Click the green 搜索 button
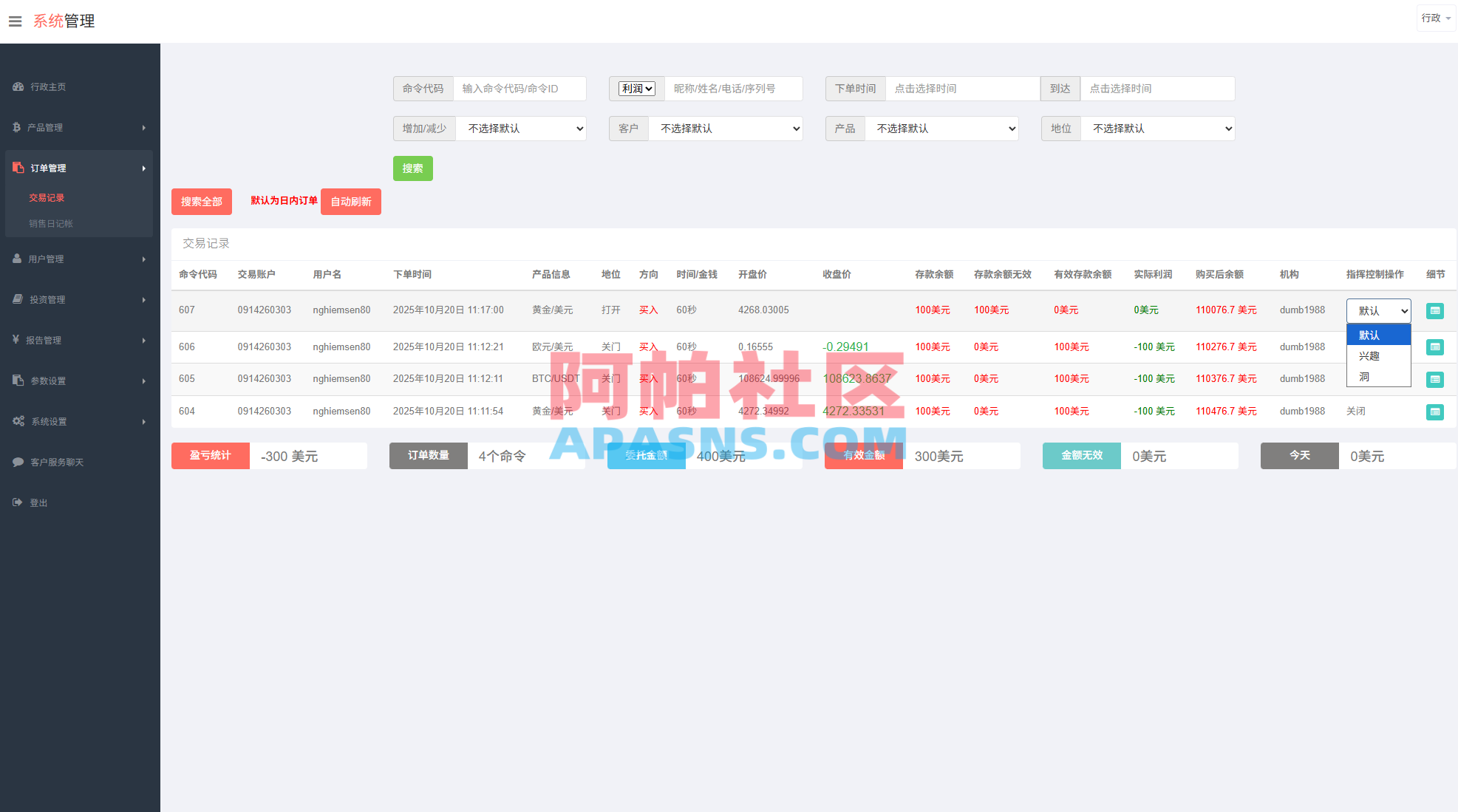Image resolution: width=1458 pixels, height=812 pixels. [x=412, y=168]
